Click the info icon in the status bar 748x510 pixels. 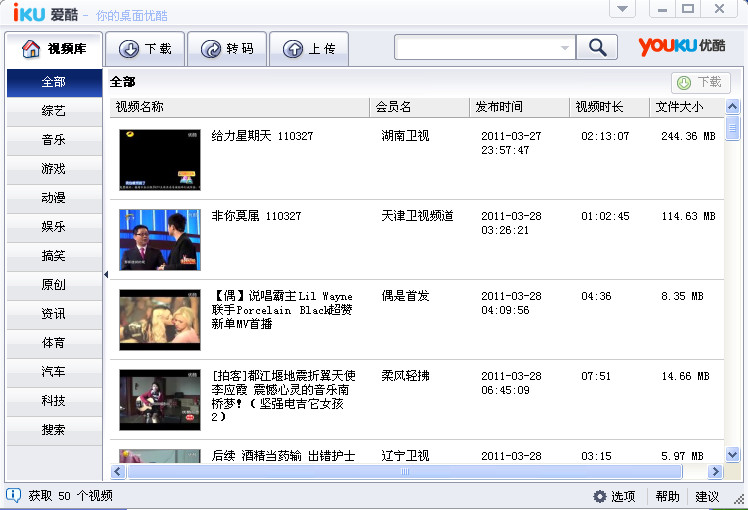tap(13, 495)
